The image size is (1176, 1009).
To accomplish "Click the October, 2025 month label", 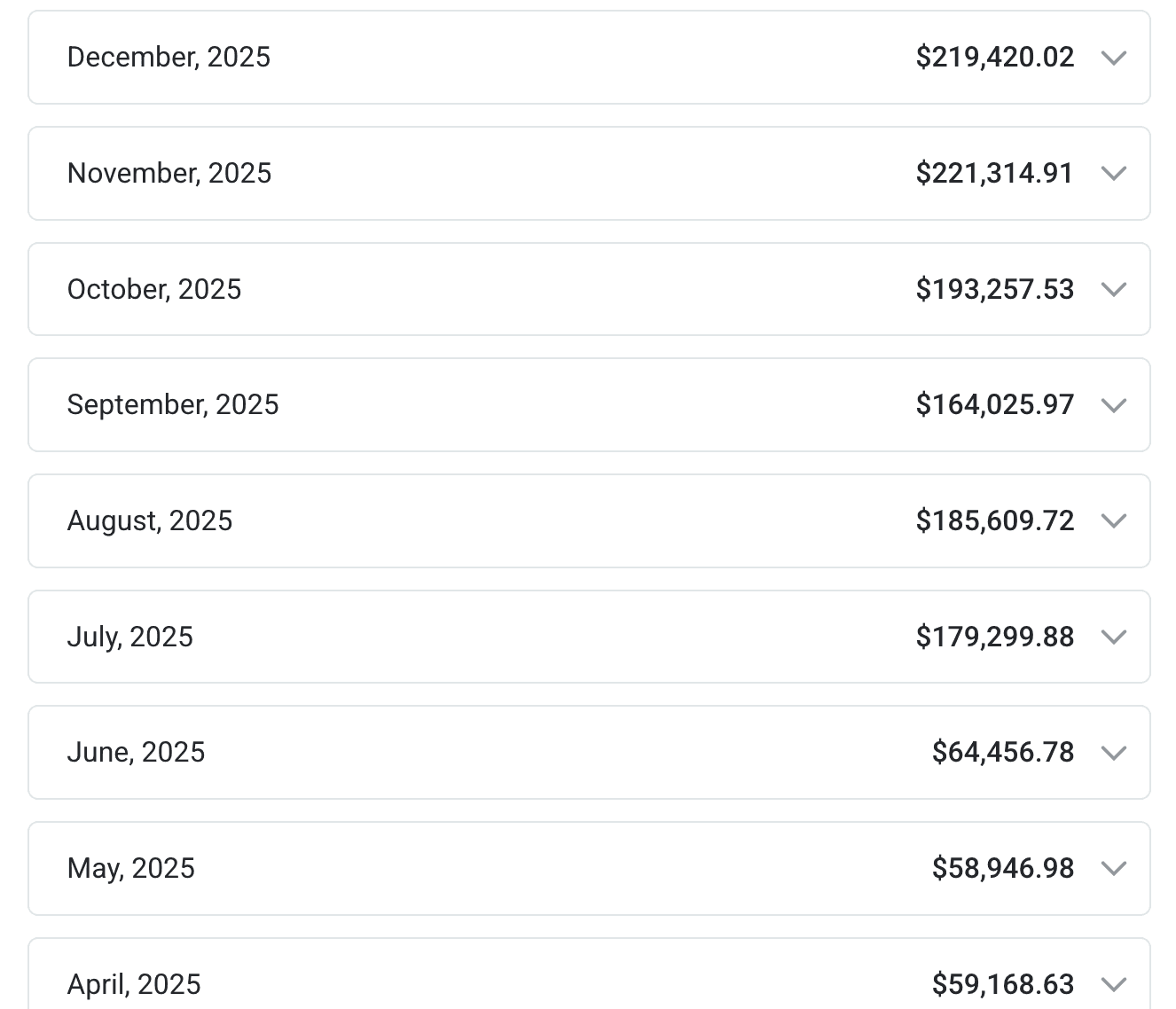I will tap(154, 290).
